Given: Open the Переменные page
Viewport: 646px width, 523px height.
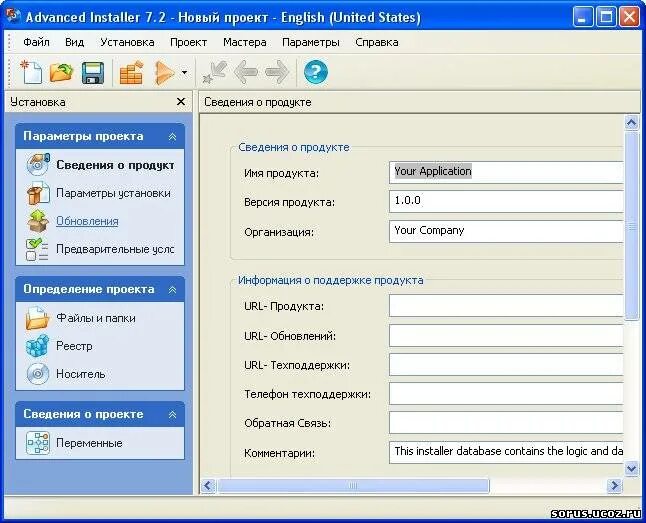Looking at the screenshot, I should (89, 443).
